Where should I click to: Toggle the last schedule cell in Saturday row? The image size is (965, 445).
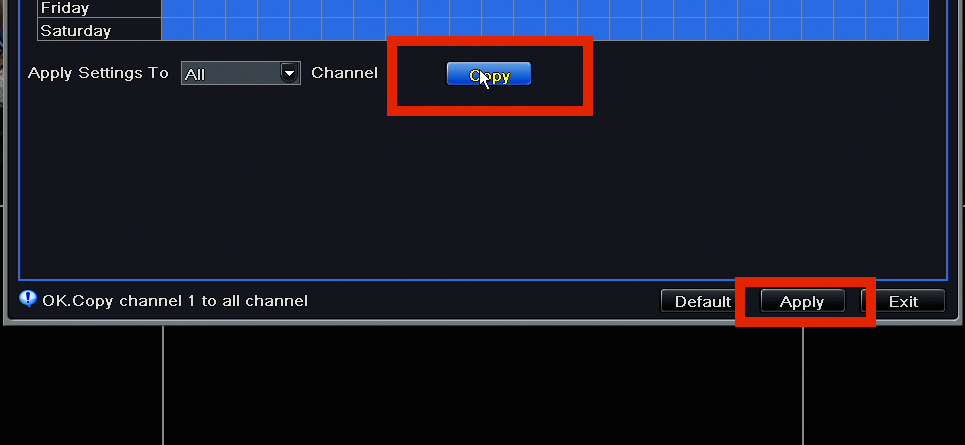[913, 30]
